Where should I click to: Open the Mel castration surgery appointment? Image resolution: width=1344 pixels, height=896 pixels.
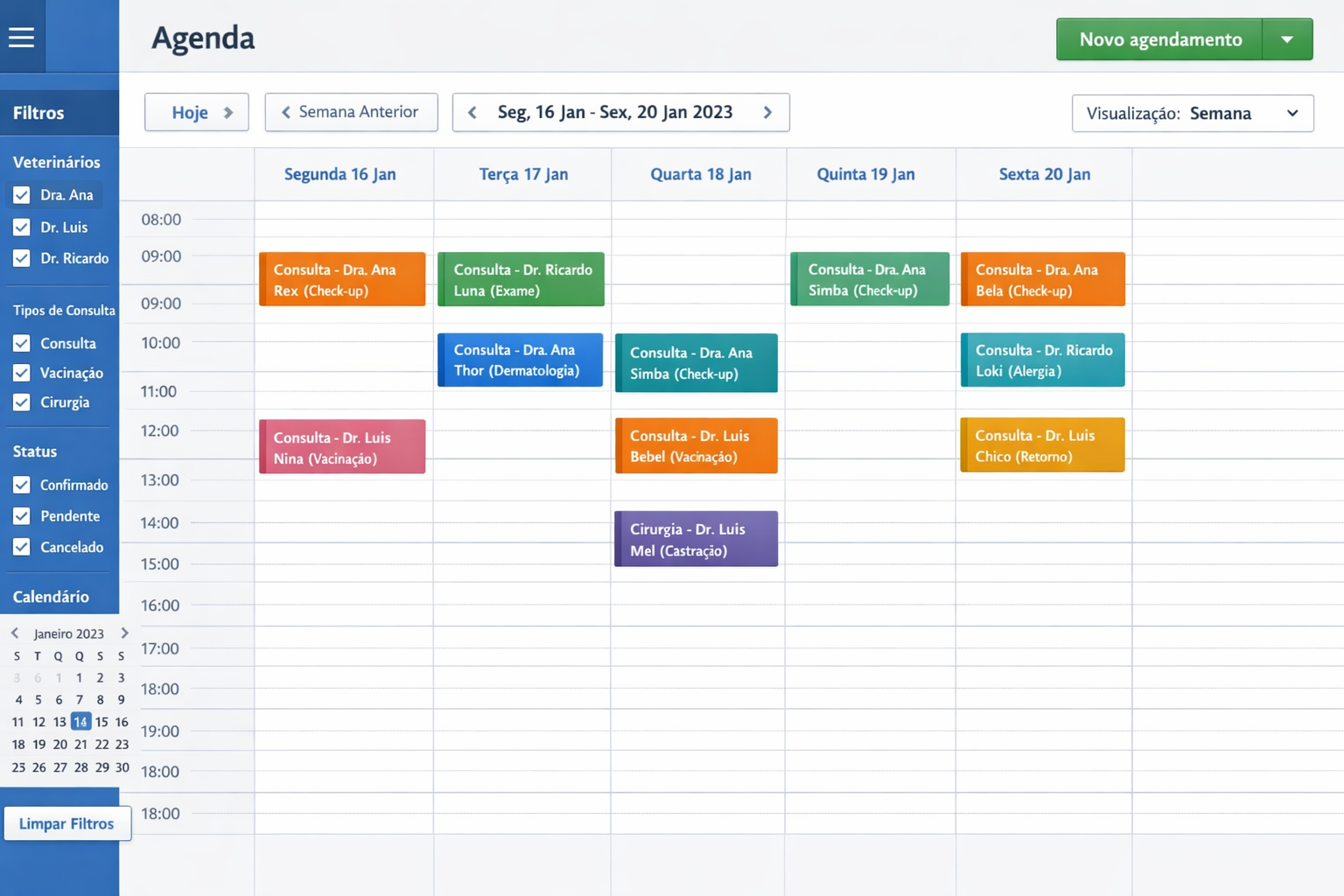pyautogui.click(x=696, y=539)
